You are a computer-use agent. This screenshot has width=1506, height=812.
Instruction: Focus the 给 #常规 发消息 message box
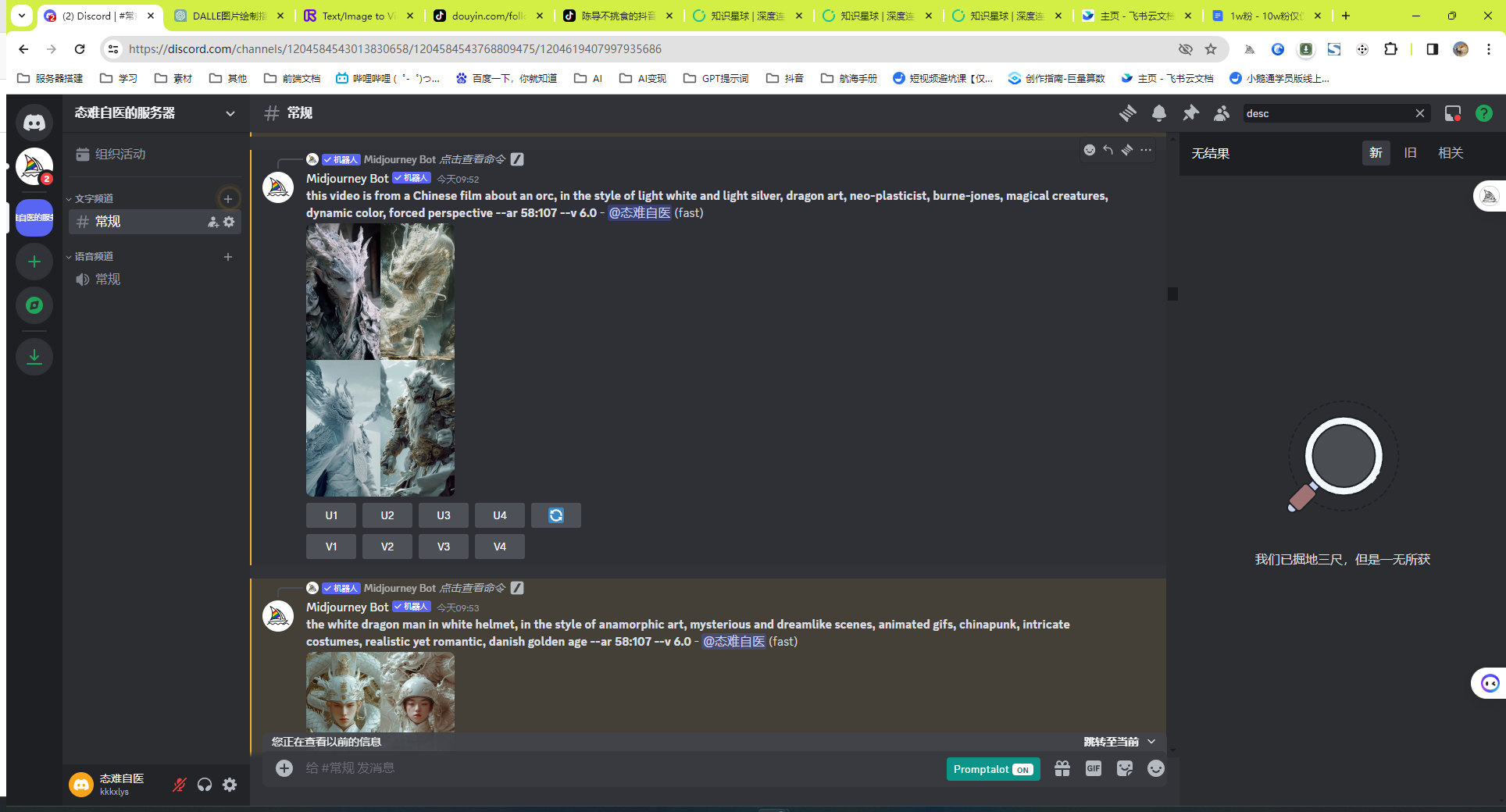(617, 768)
